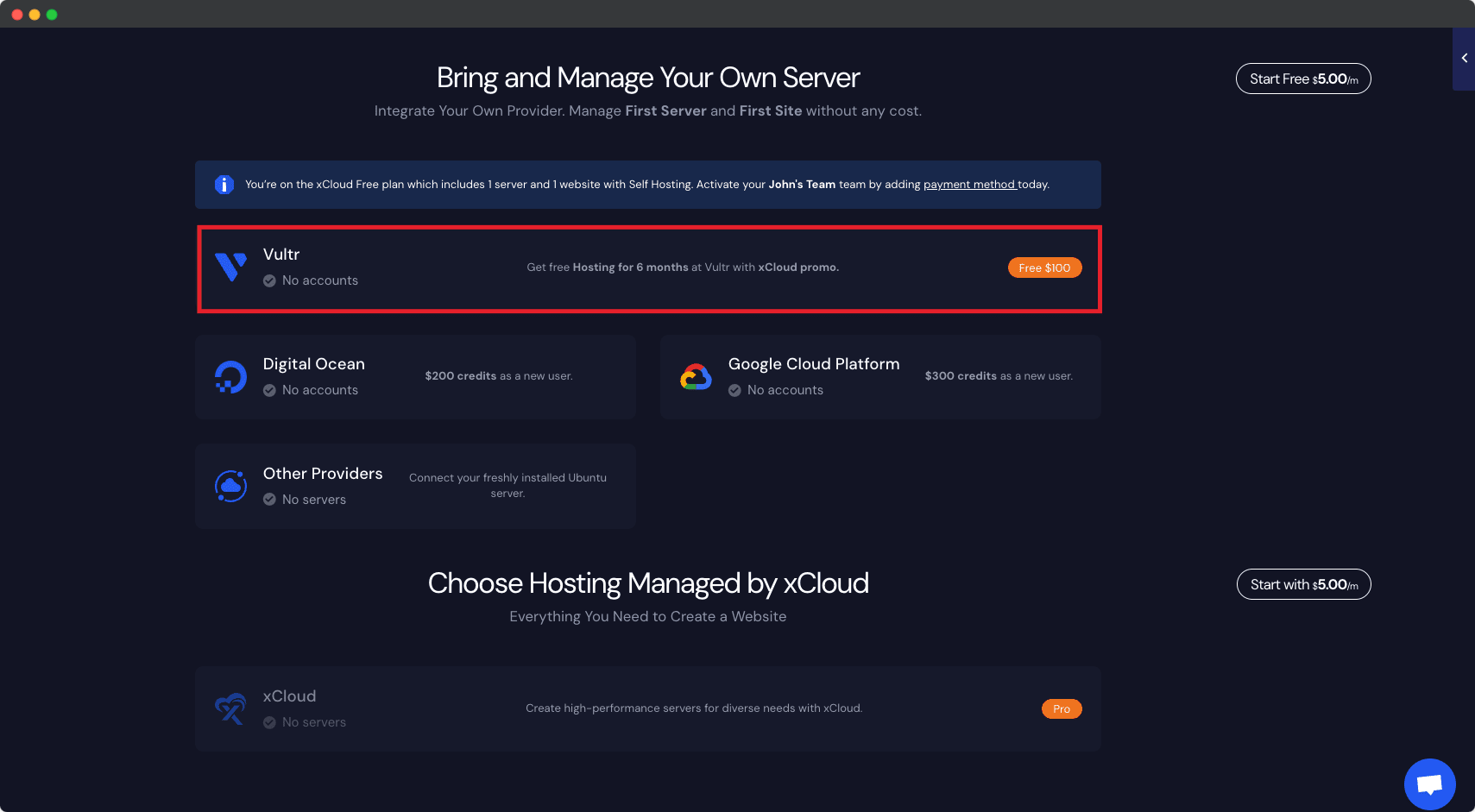Open the chat support bubble
This screenshot has width=1475, height=812.
tap(1429, 784)
